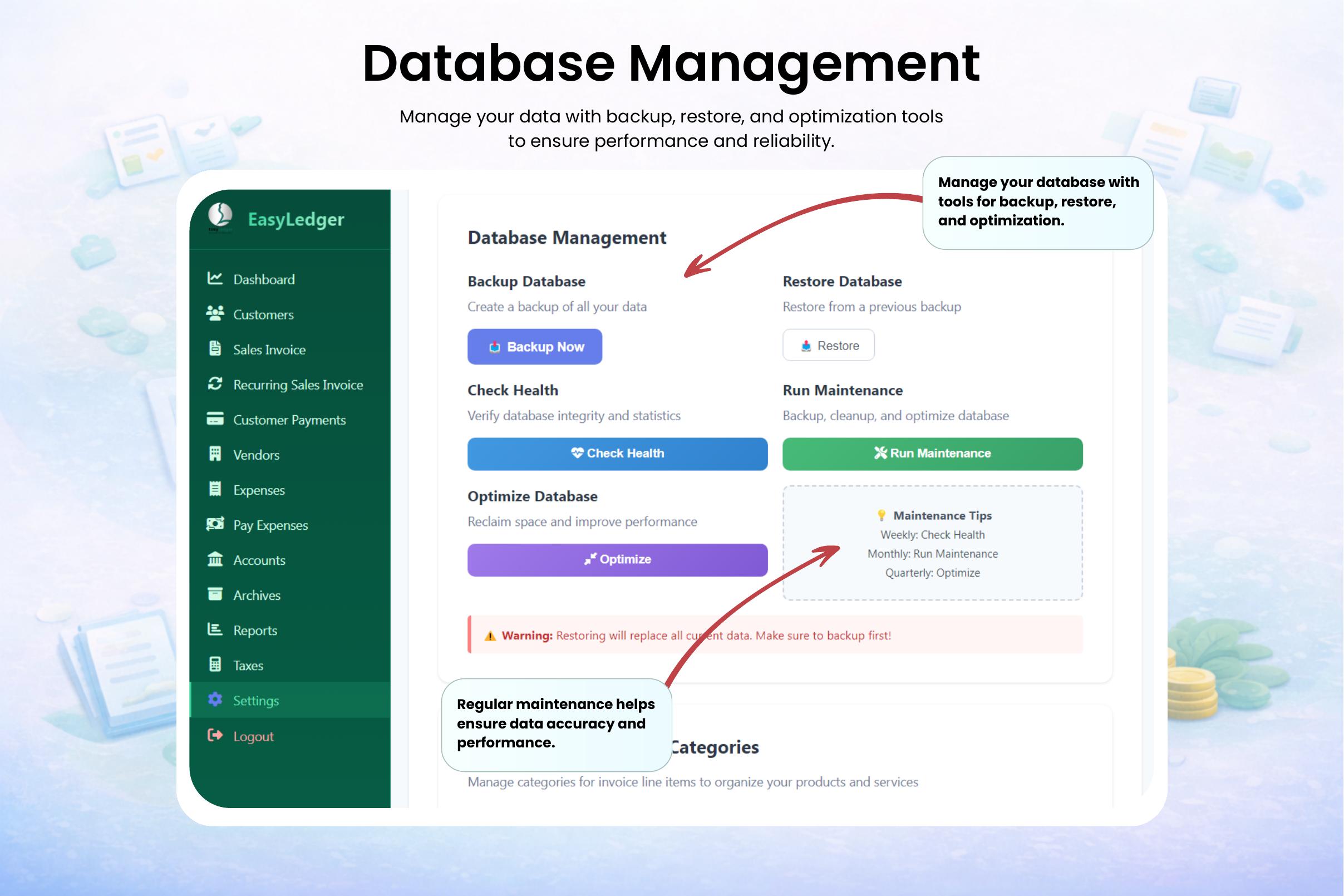Open the Dashboard menu item
1344x896 pixels.
[x=290, y=279]
